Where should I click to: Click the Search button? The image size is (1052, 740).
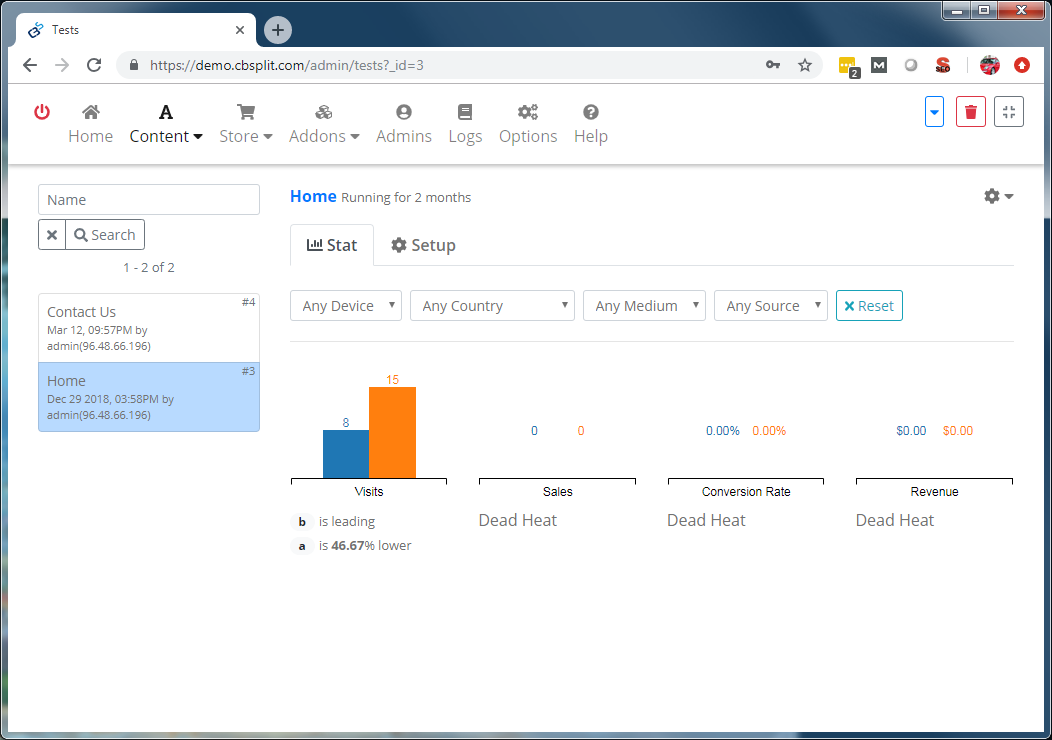105,235
